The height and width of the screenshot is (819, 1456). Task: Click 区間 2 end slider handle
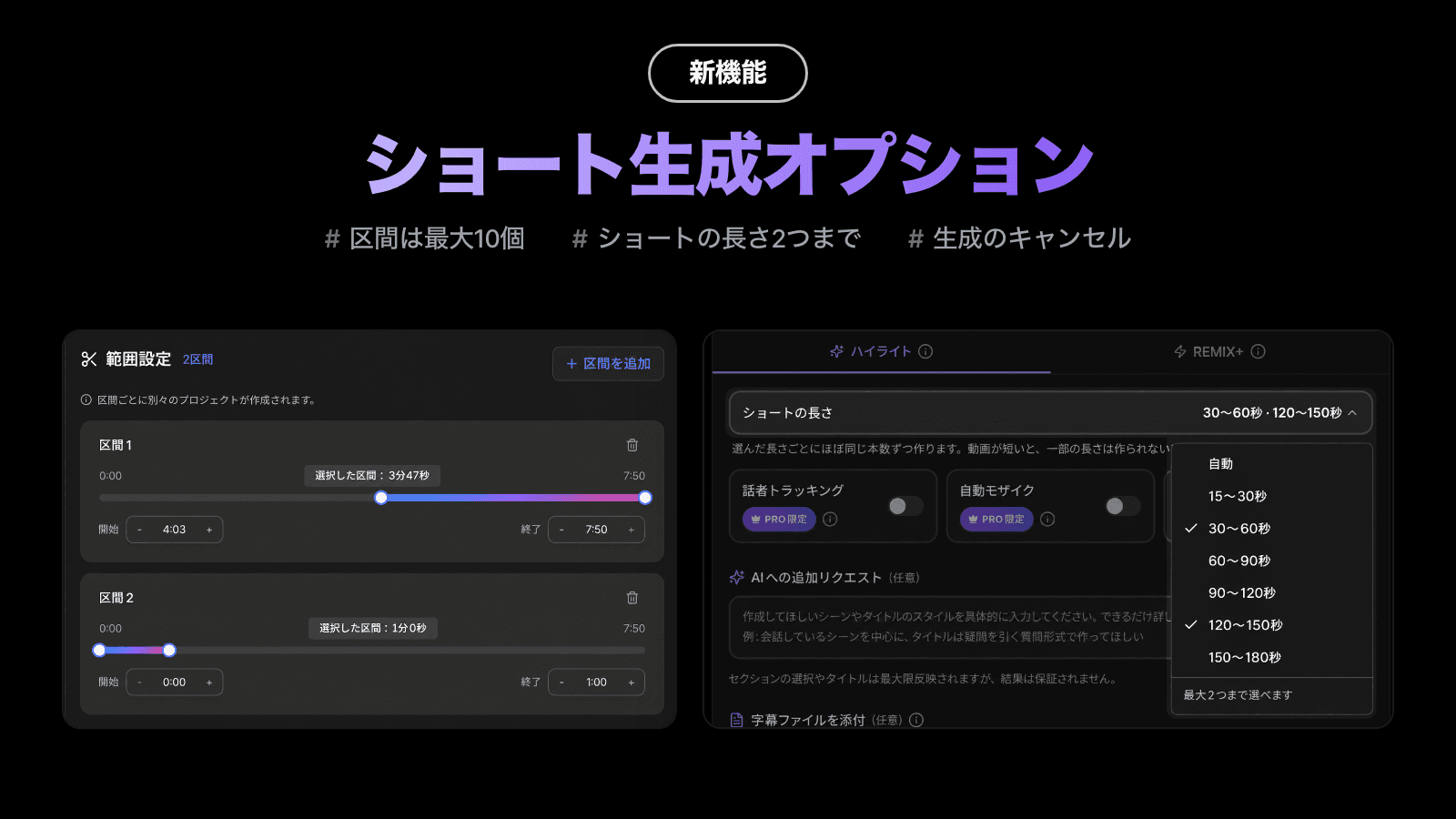[x=169, y=650]
